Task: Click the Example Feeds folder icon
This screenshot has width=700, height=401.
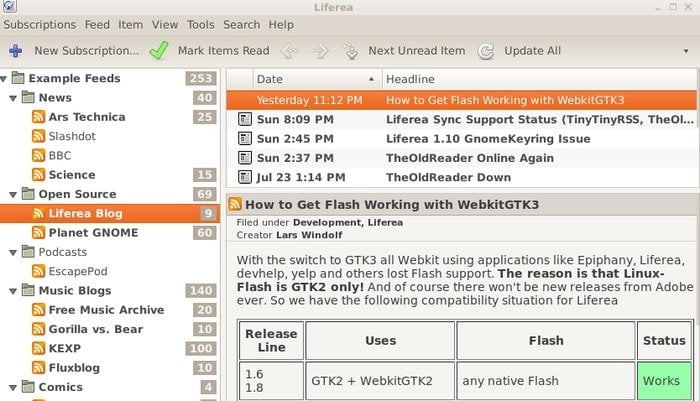Action: tap(18, 78)
